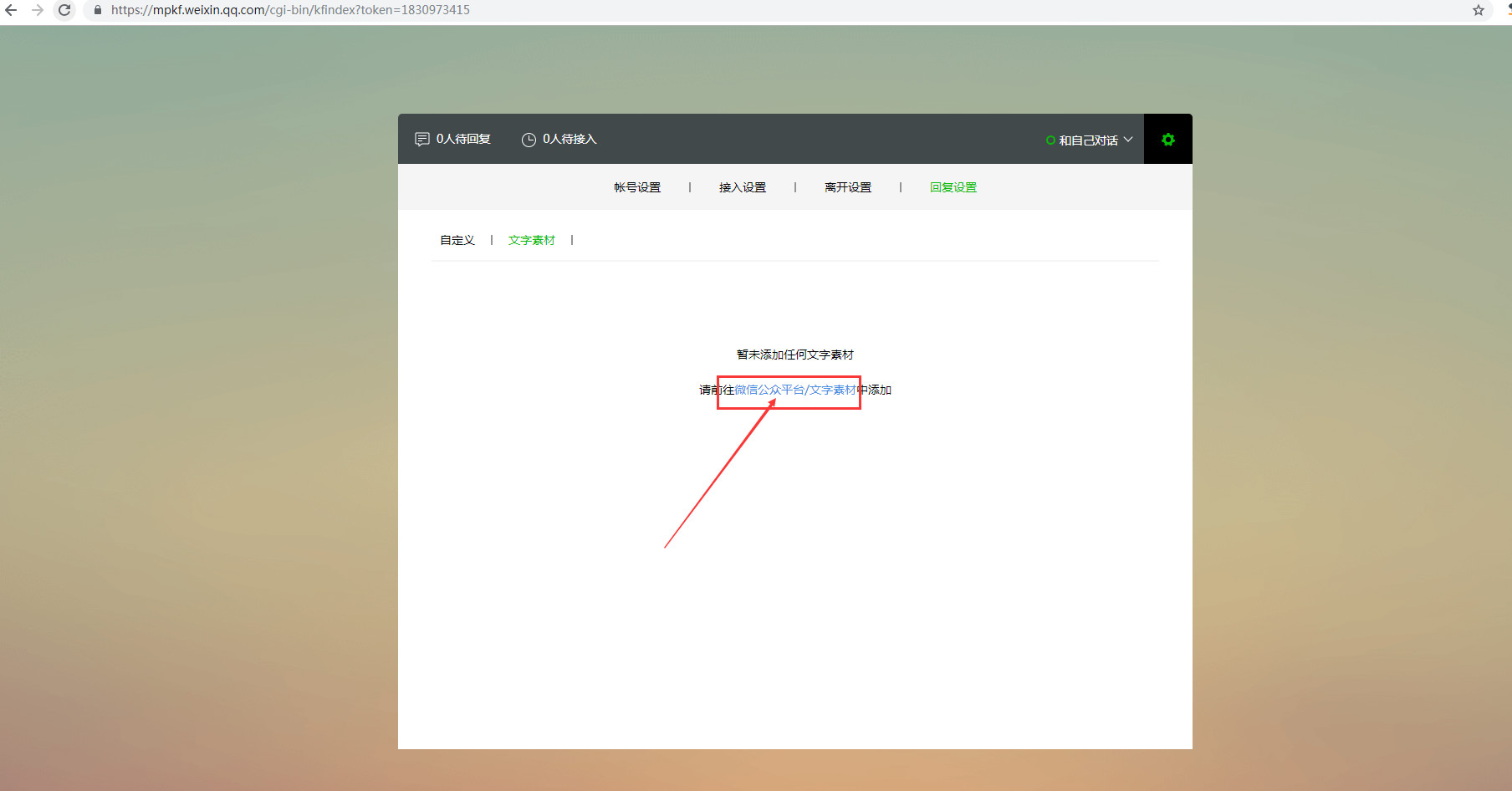
Task: Open the green settings gear
Action: [1168, 140]
